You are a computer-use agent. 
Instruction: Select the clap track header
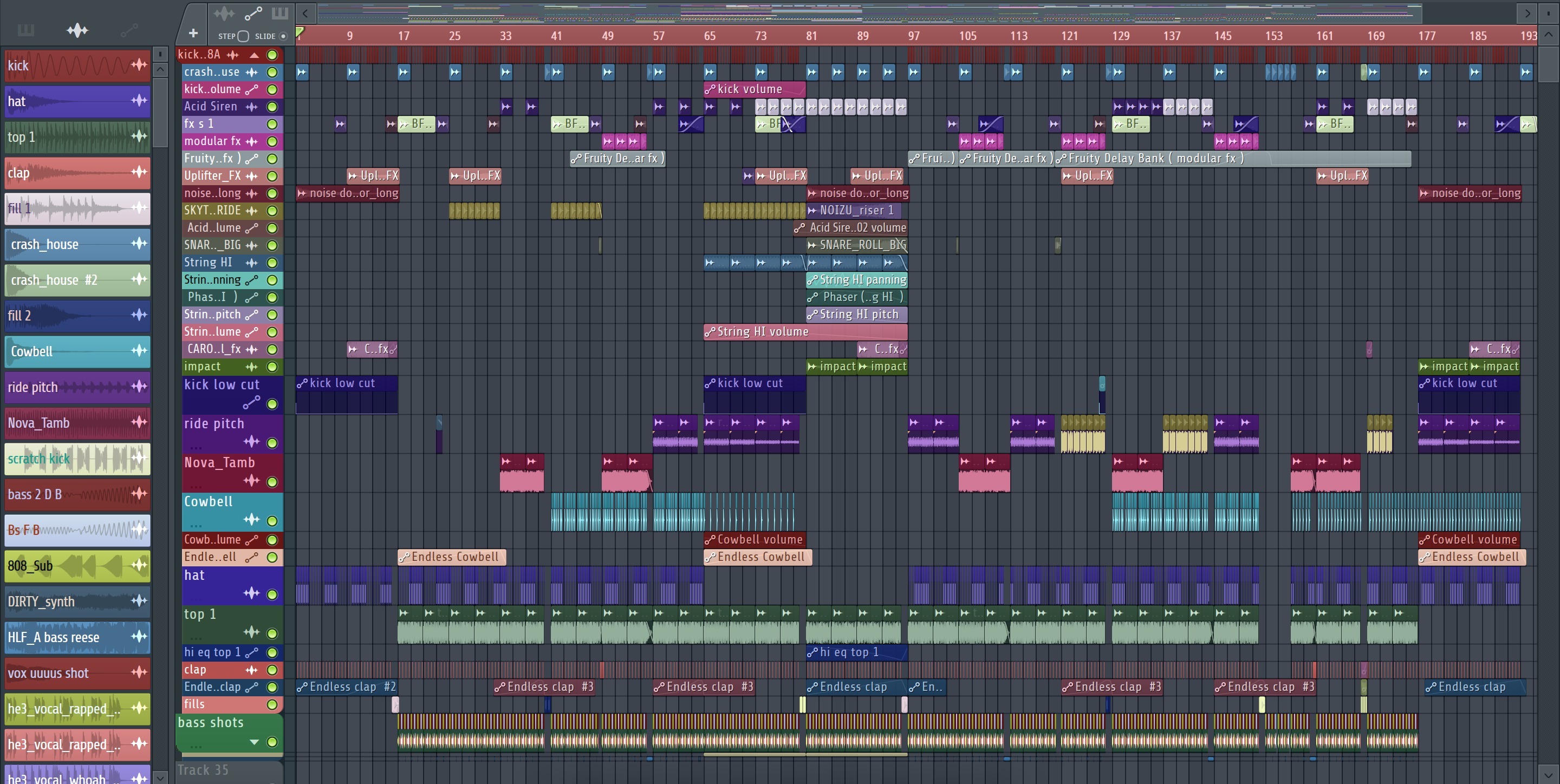[x=232, y=670]
